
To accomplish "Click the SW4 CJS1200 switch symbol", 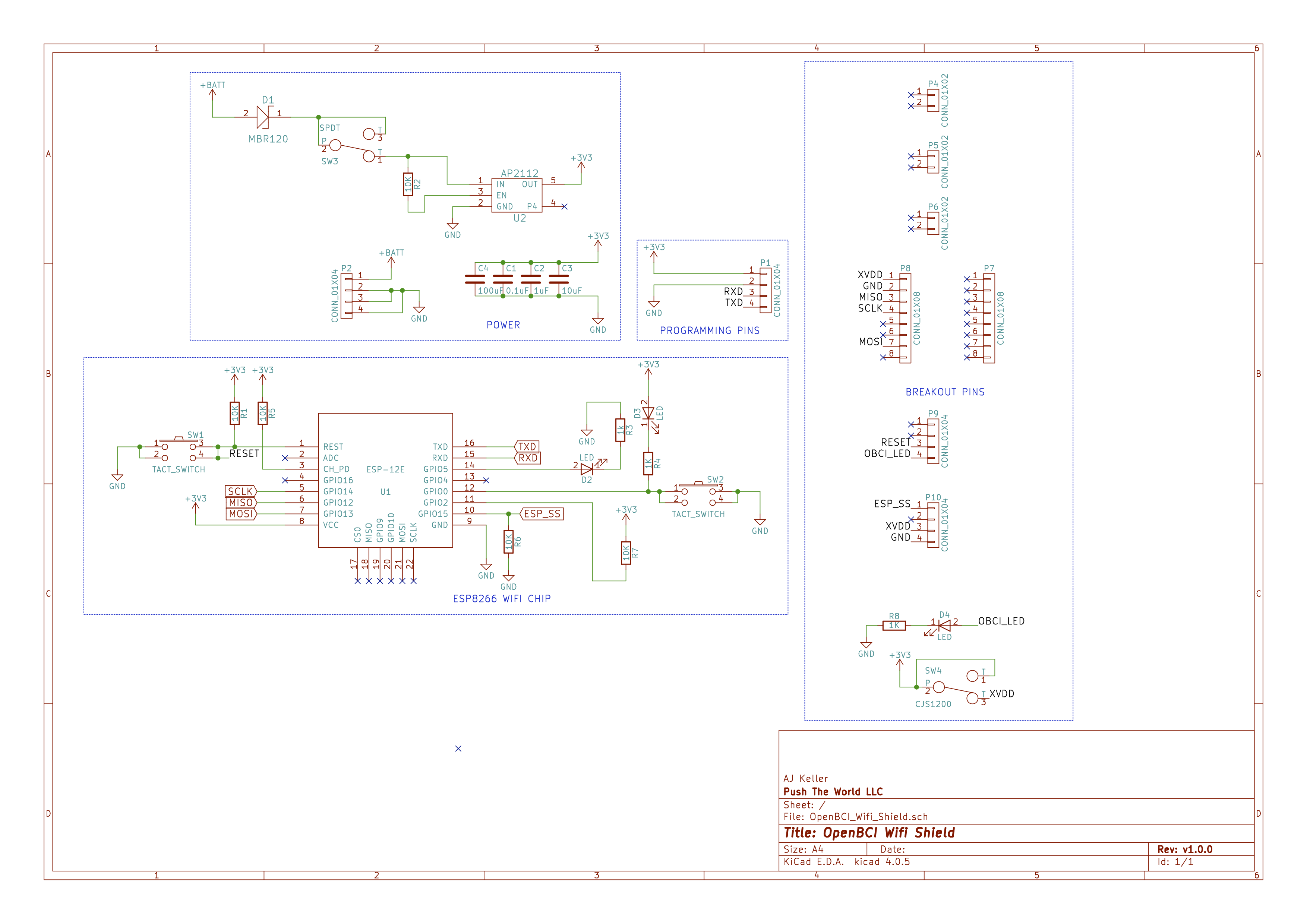I will 956,687.
